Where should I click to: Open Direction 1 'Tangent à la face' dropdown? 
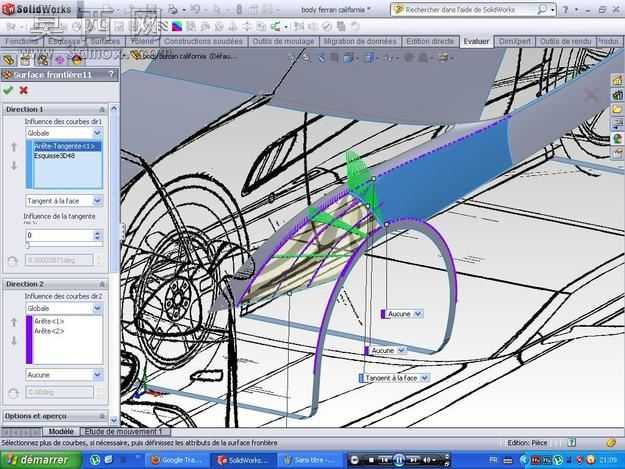[x=98, y=201]
